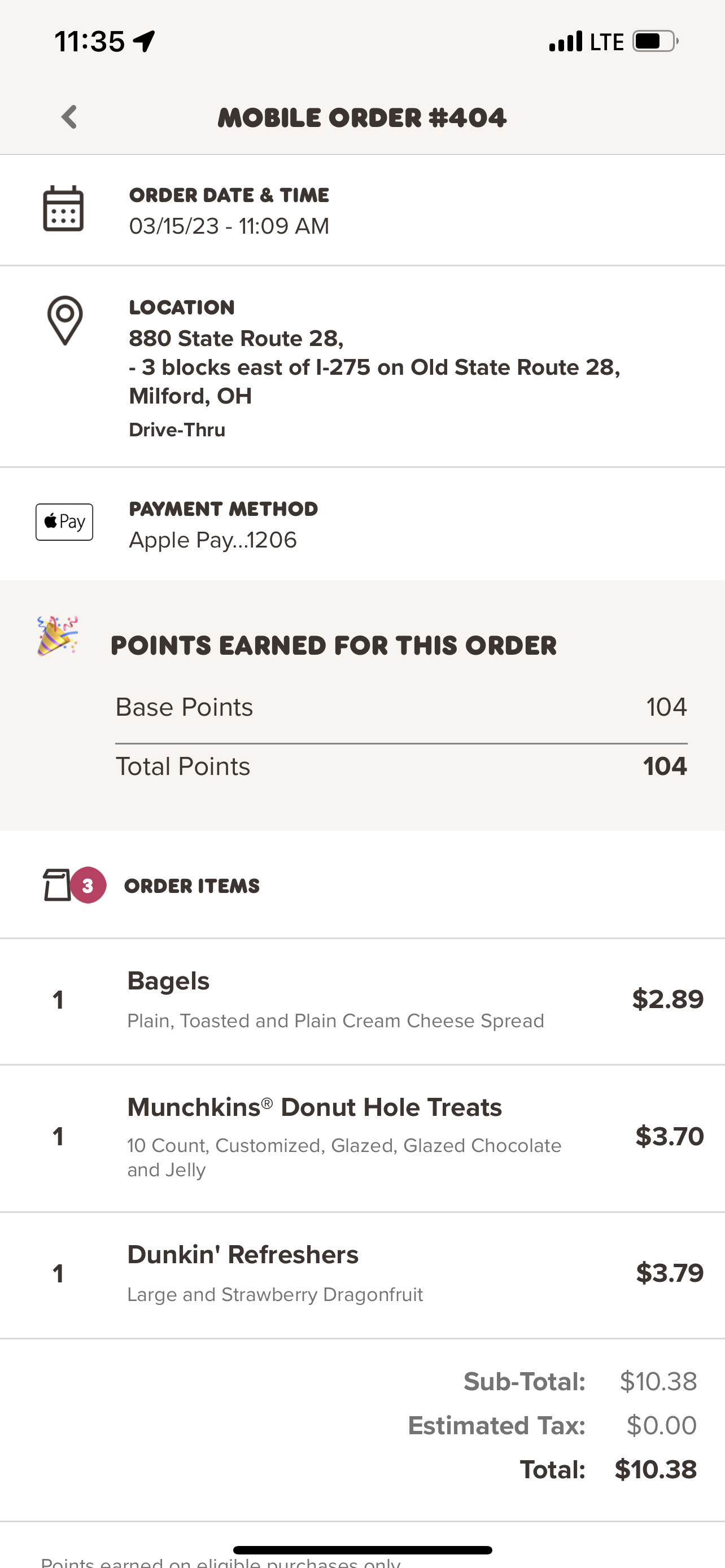
Task: Tap the back chevron arrow
Action: (x=69, y=117)
